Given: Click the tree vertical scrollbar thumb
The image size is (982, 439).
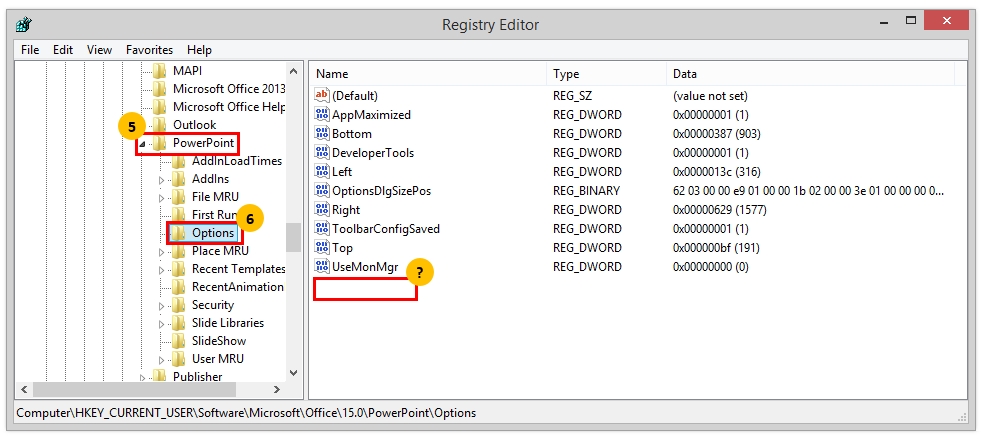Looking at the screenshot, I should (293, 237).
